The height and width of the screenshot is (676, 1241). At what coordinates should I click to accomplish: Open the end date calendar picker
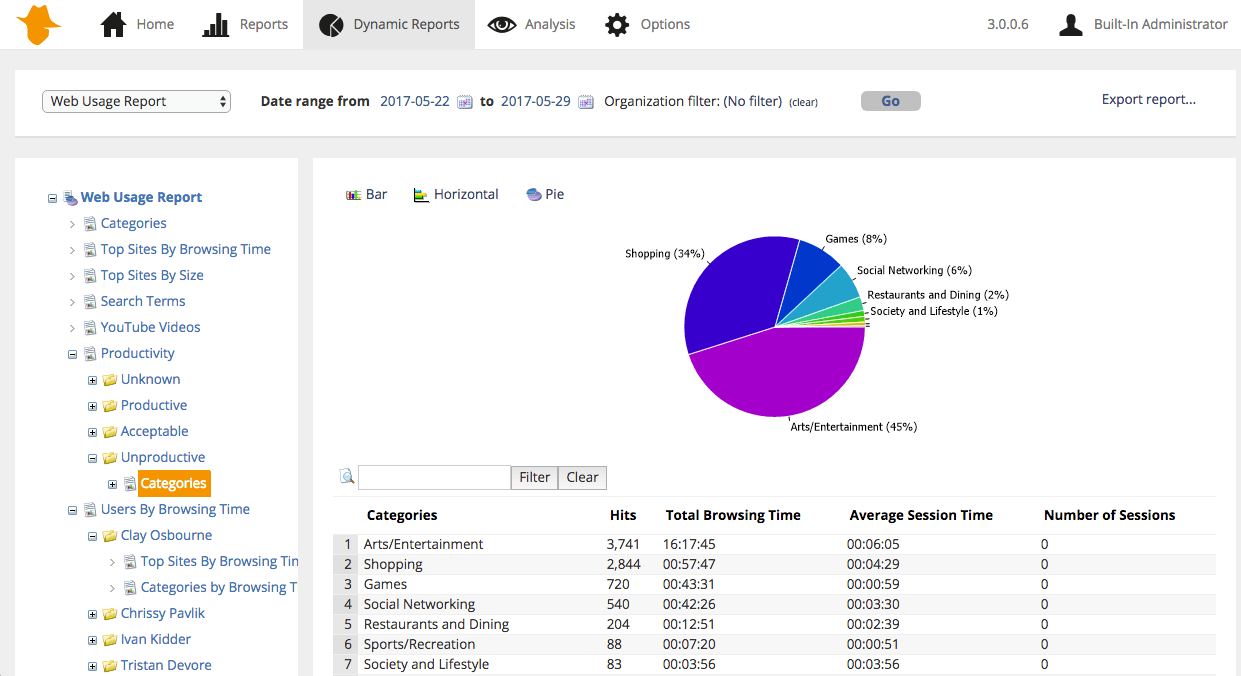tap(586, 101)
